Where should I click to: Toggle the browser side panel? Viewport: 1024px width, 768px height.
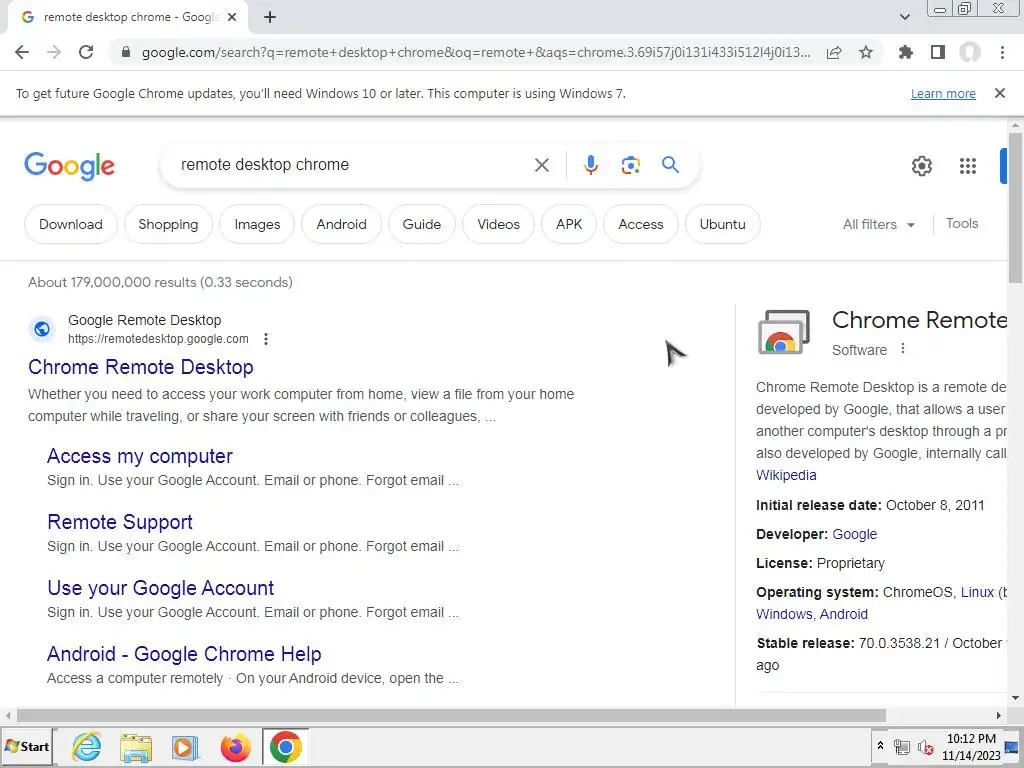pos(938,52)
